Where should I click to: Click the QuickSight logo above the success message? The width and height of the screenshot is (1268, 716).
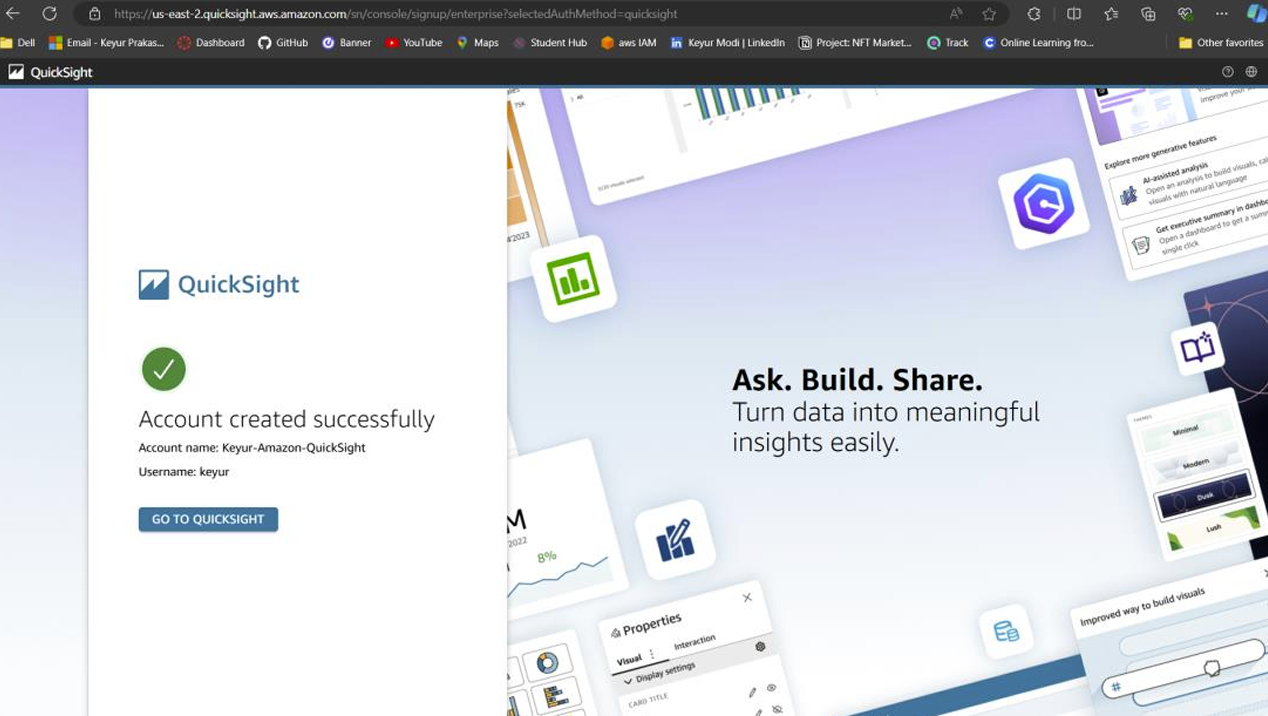(219, 285)
